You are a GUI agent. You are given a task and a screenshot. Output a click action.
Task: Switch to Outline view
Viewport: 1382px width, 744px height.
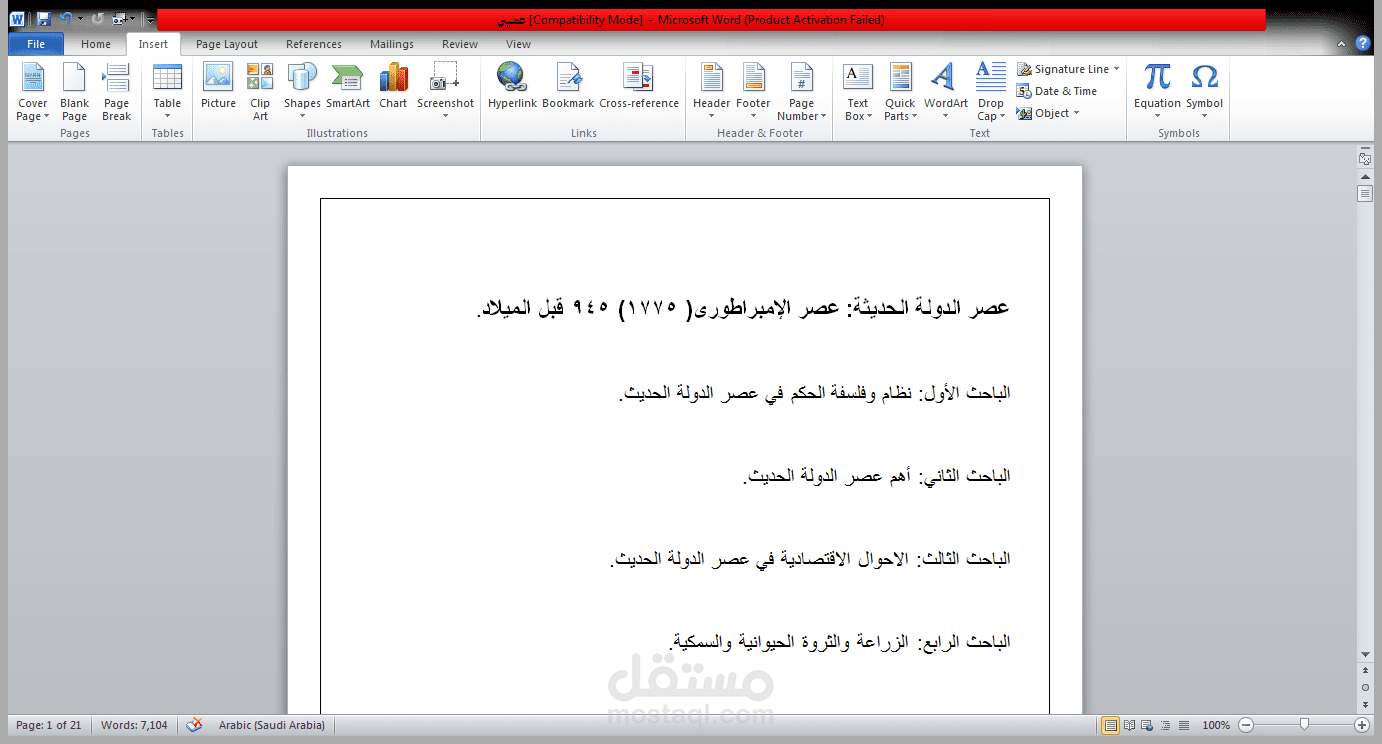tap(1167, 725)
